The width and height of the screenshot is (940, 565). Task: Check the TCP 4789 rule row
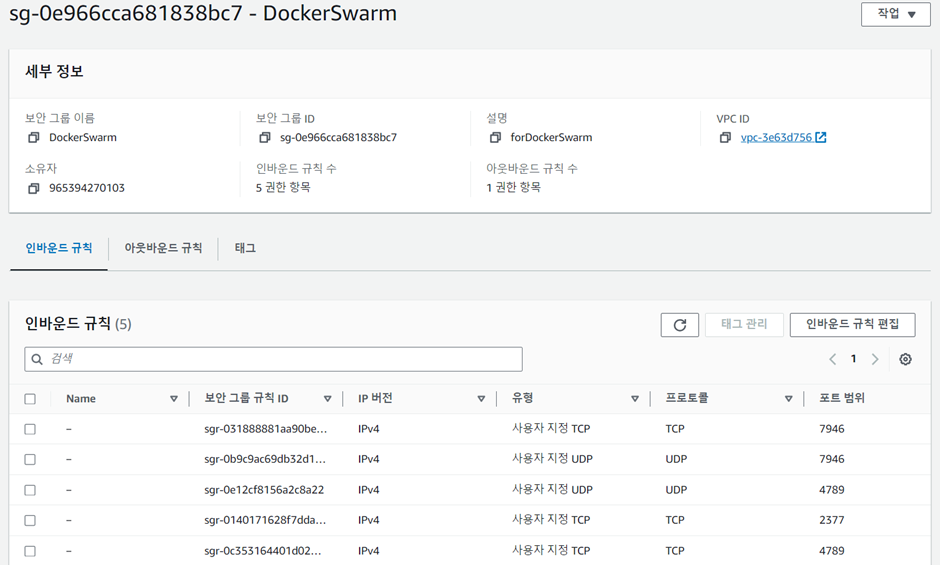tap(30, 551)
